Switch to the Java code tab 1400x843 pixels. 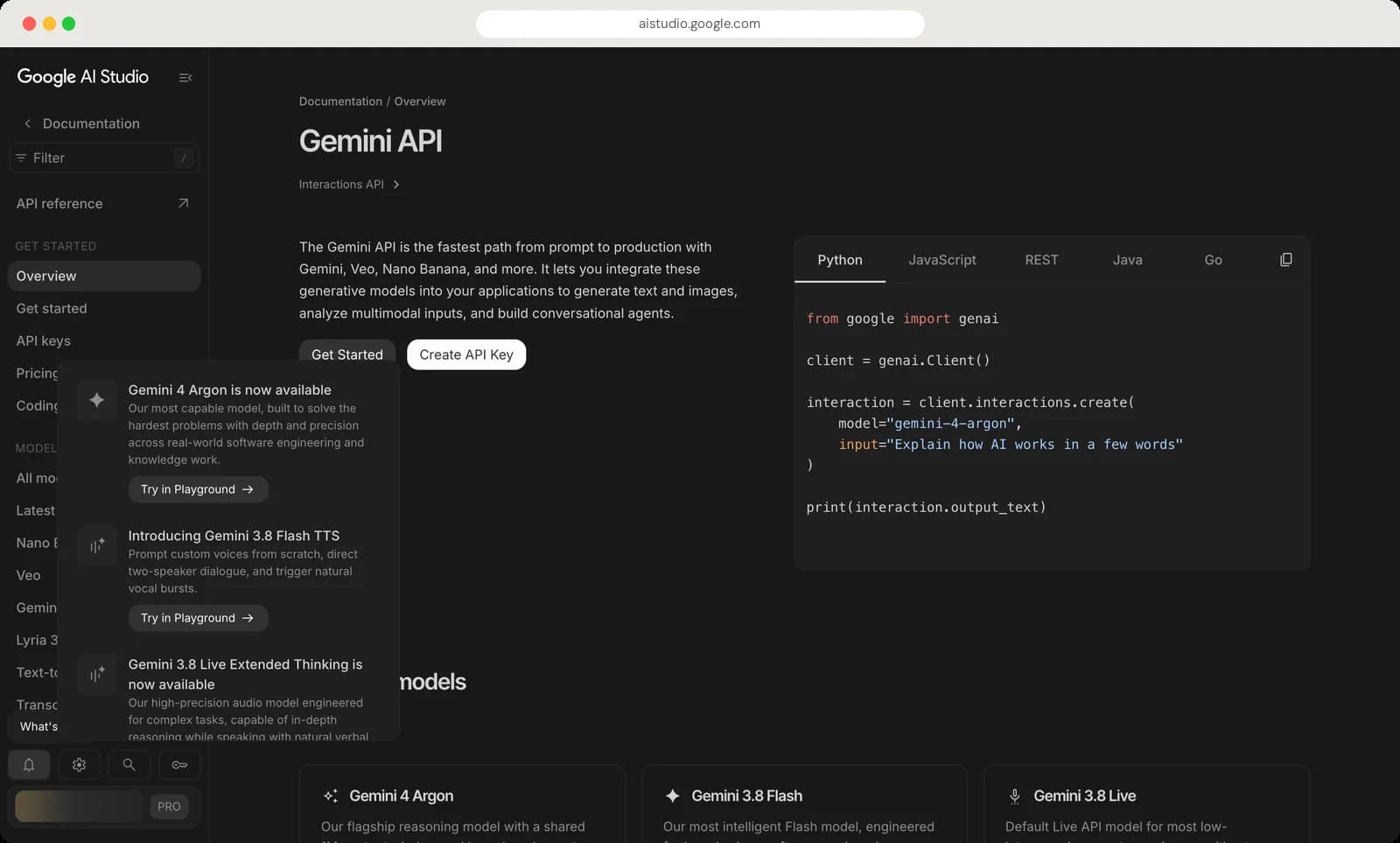[1127, 260]
